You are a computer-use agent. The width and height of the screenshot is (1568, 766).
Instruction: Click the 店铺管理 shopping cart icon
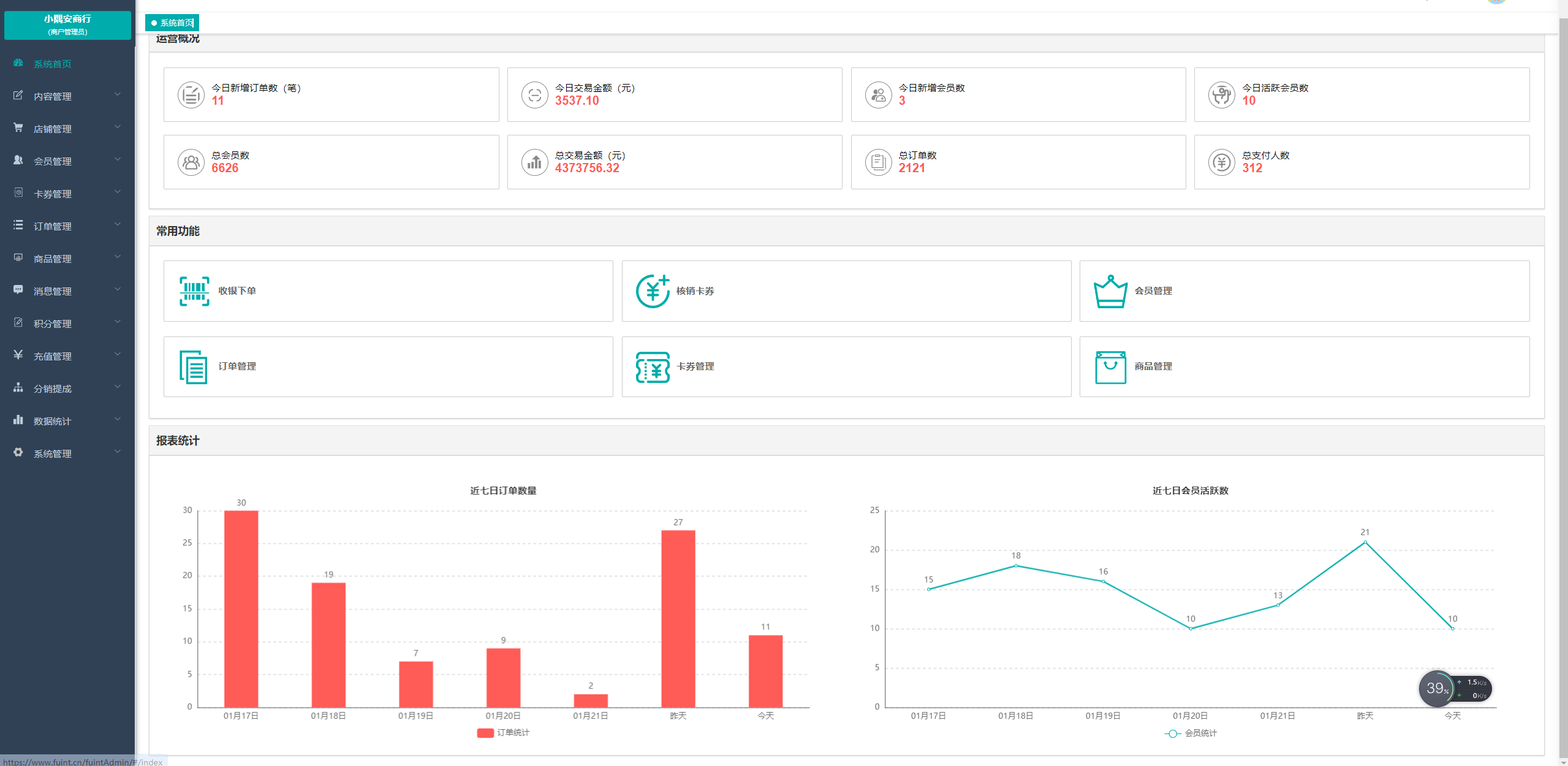[x=18, y=128]
